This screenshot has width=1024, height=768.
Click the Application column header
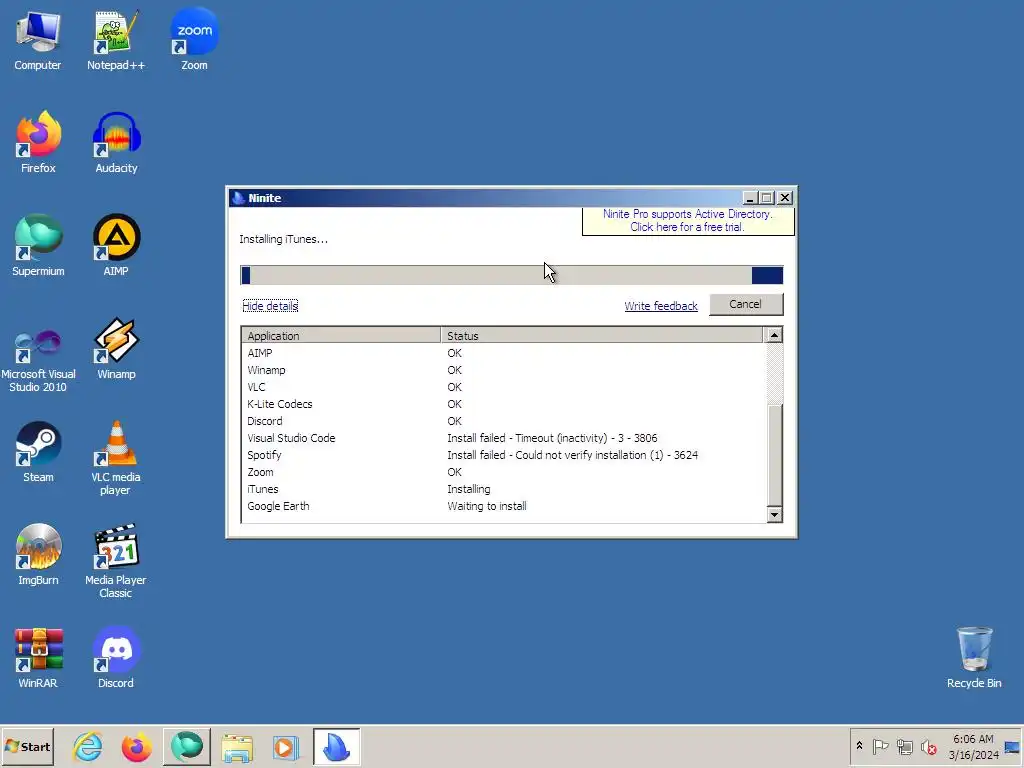point(341,336)
